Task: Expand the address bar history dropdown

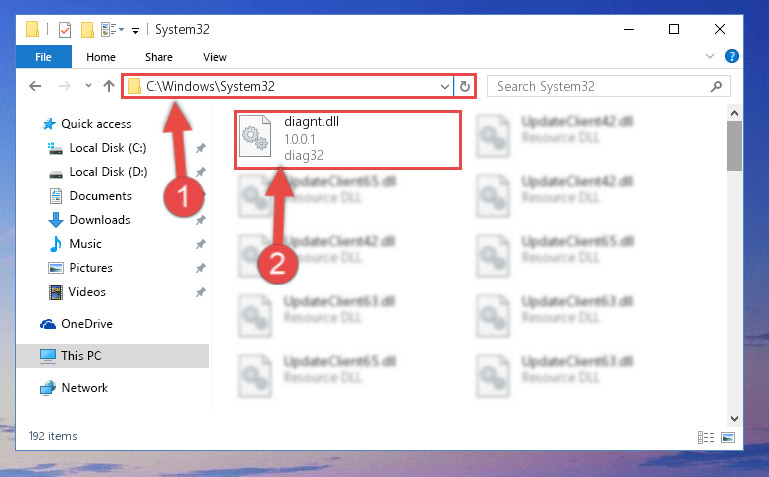Action: pos(444,87)
